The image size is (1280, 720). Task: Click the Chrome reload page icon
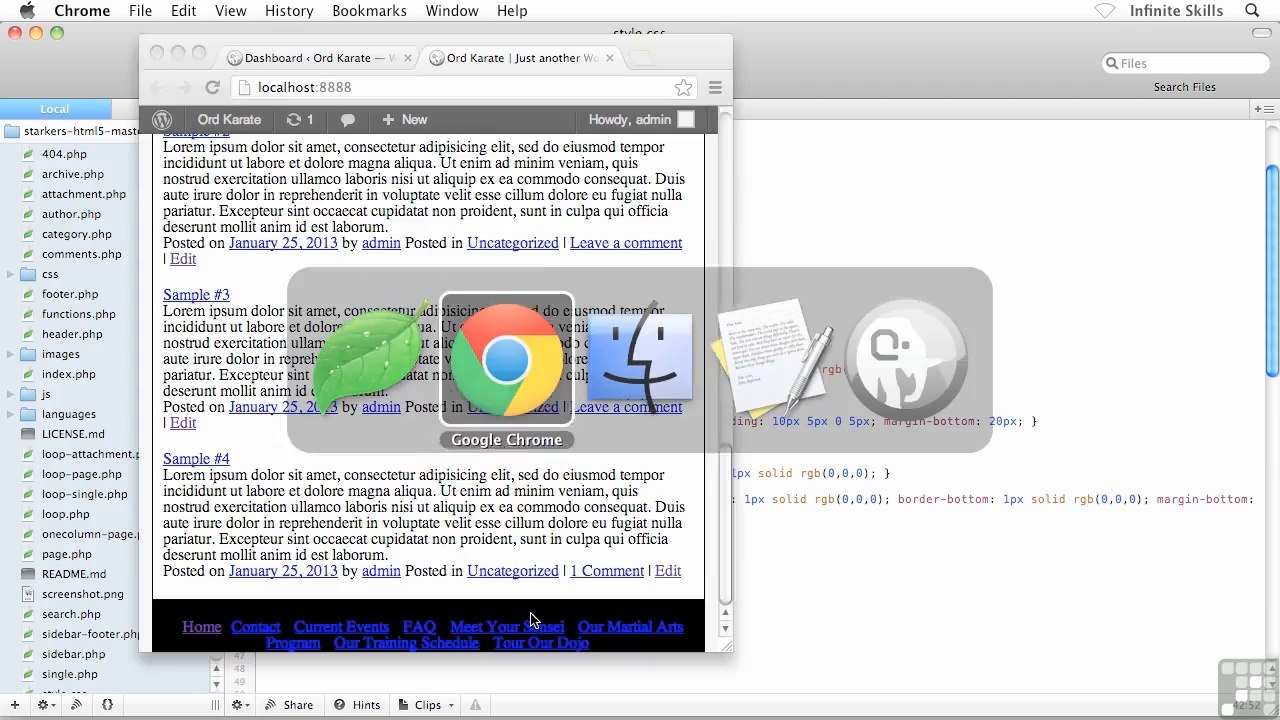(x=212, y=87)
